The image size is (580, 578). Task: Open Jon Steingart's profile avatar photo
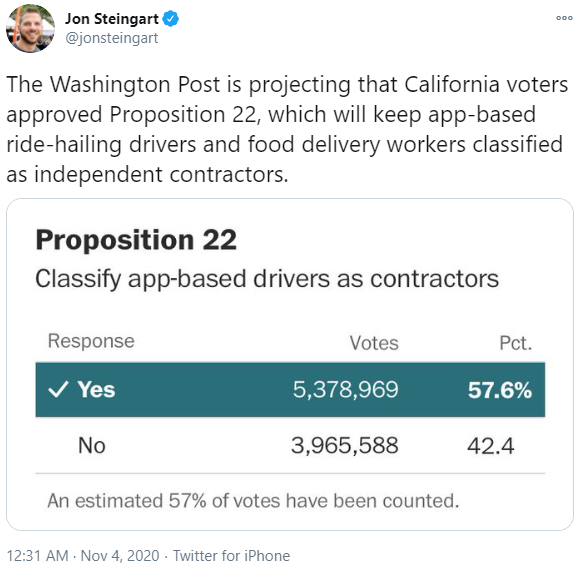click(30, 28)
